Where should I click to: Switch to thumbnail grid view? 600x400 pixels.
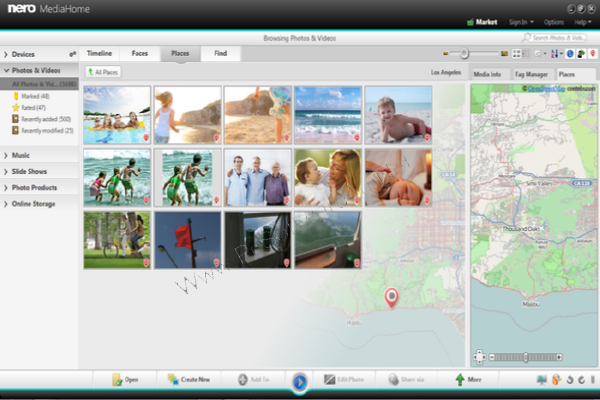point(517,54)
